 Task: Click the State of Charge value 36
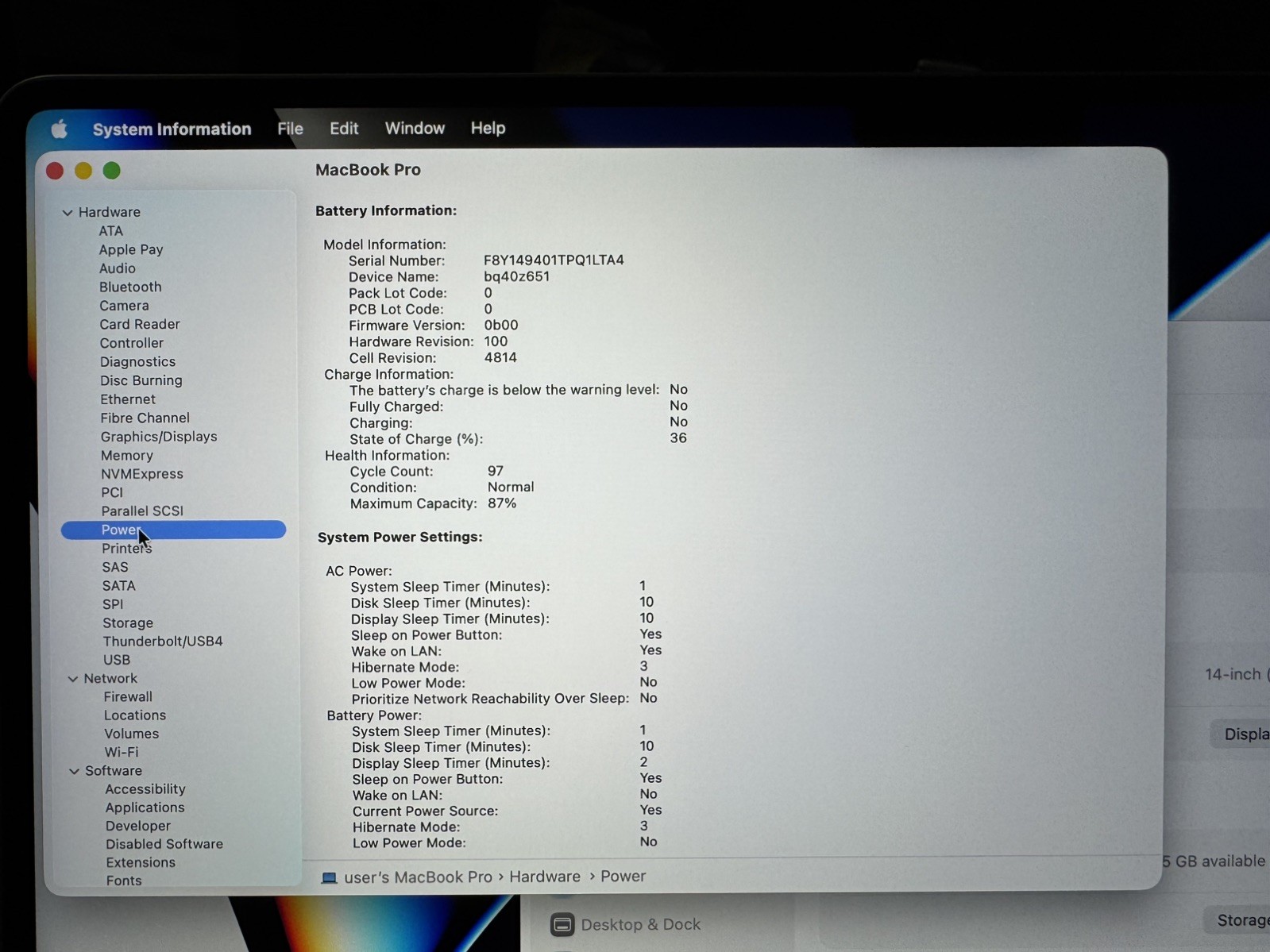678,438
